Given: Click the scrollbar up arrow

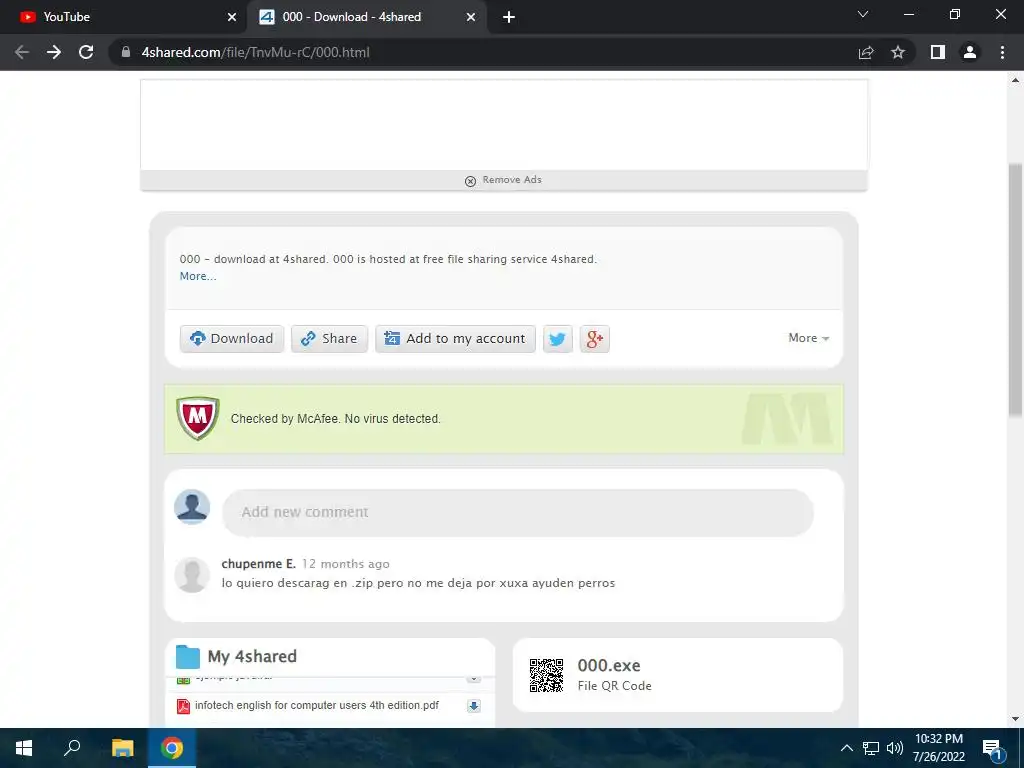Looking at the screenshot, I should (x=1016, y=80).
